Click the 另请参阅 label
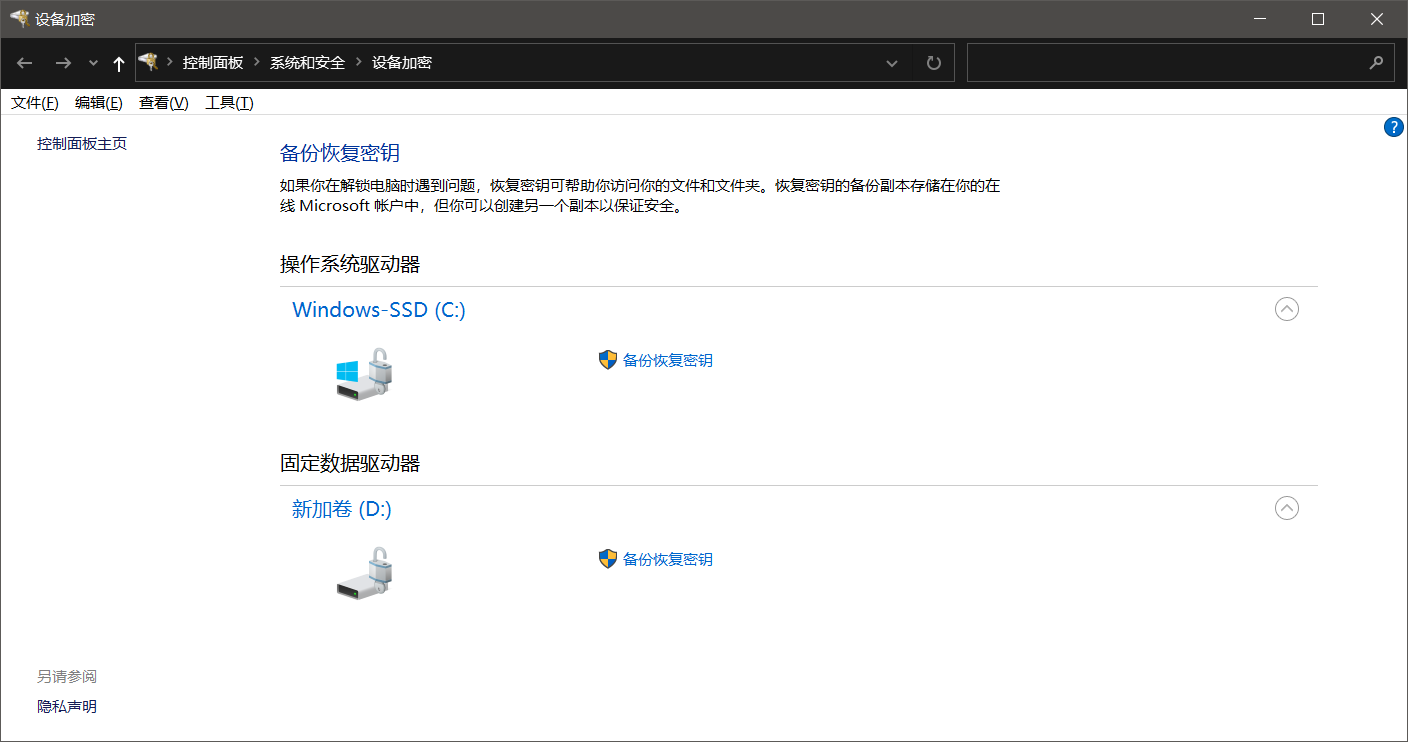 point(67,676)
